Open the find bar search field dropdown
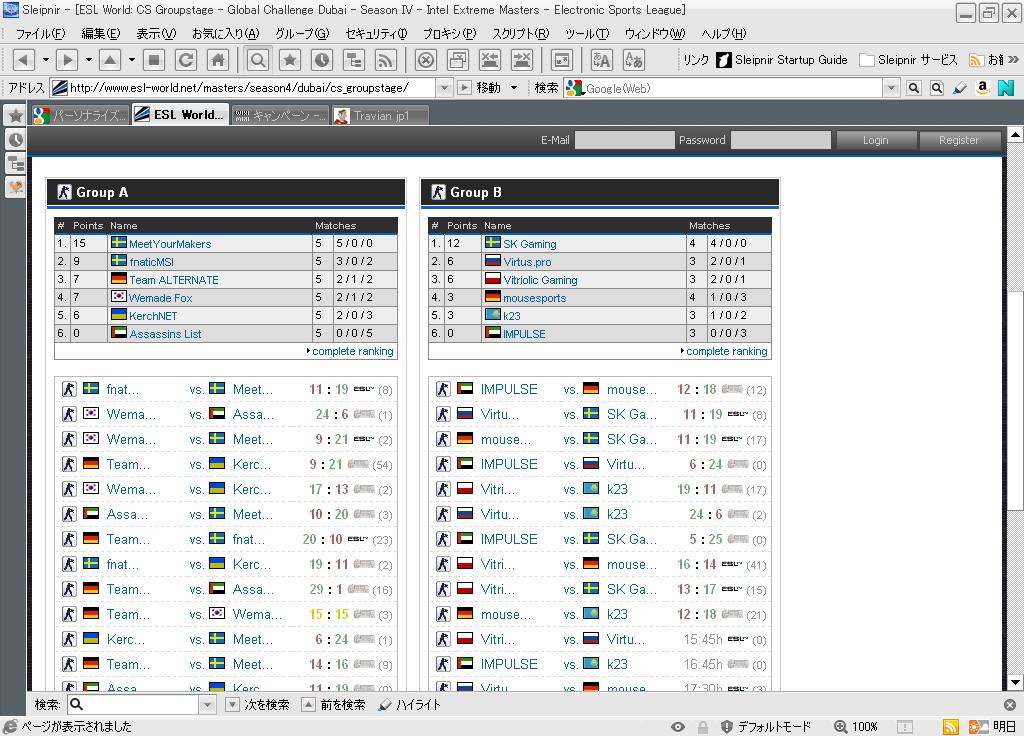 [207, 705]
